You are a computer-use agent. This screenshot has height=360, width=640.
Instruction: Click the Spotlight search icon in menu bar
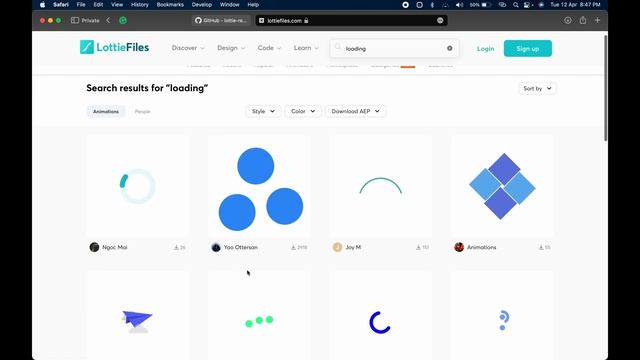click(516, 5)
